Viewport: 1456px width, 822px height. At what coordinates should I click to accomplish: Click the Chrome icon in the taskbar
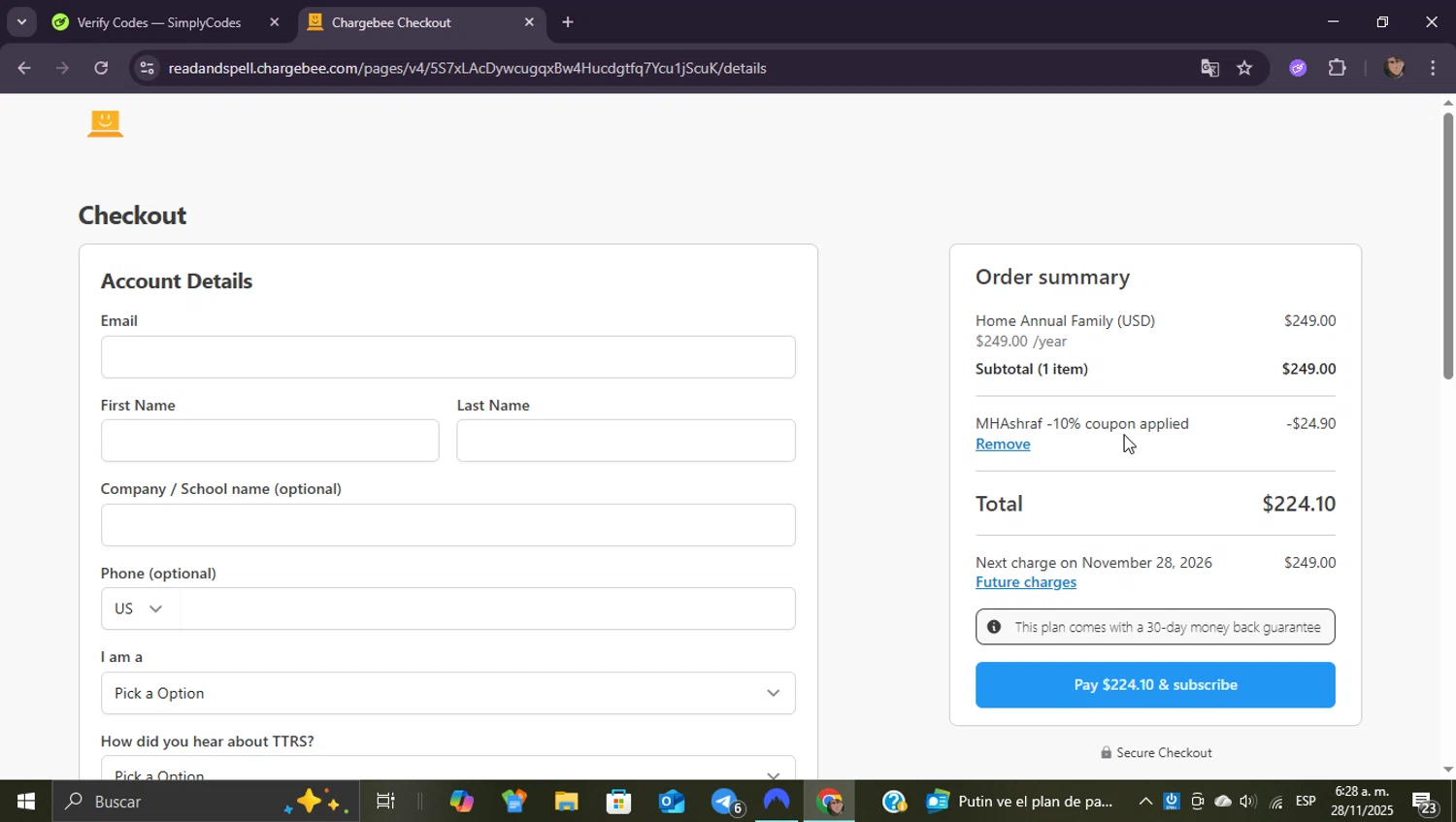click(x=830, y=802)
